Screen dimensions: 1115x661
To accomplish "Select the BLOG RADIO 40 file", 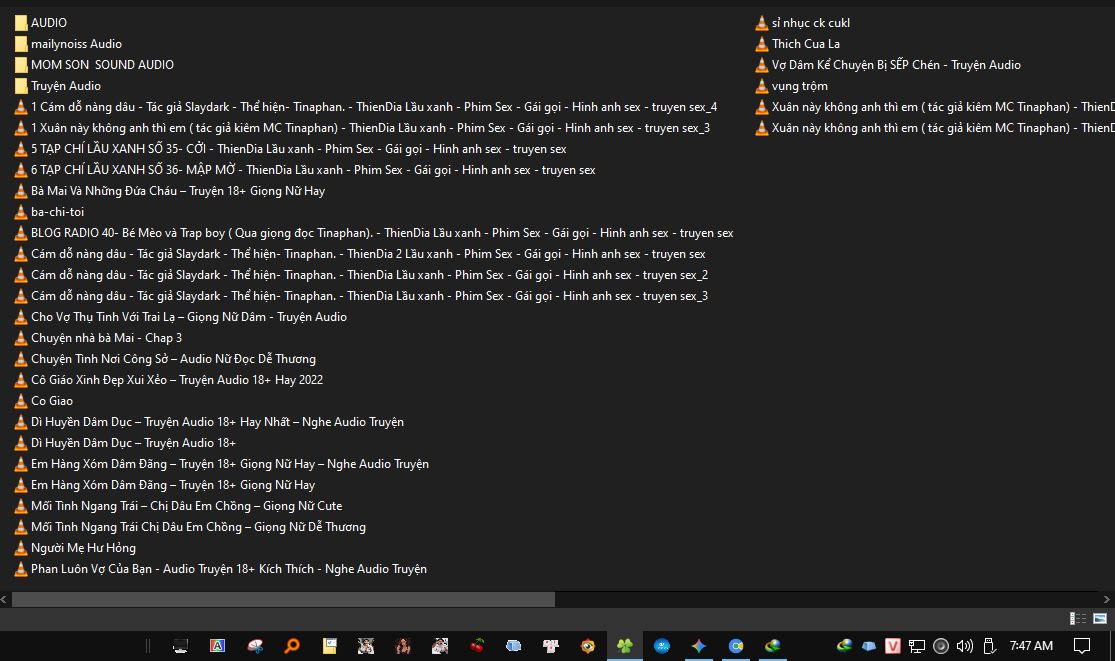I will (x=374, y=233).
